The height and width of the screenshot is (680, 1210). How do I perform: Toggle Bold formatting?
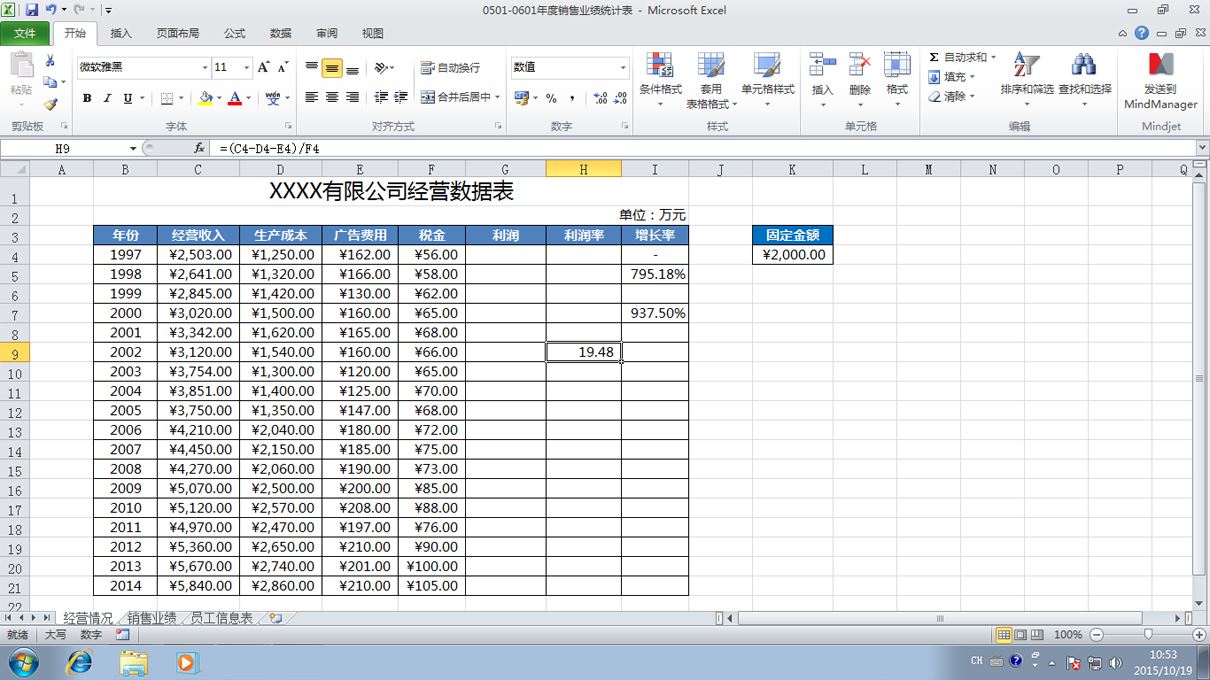click(x=87, y=98)
